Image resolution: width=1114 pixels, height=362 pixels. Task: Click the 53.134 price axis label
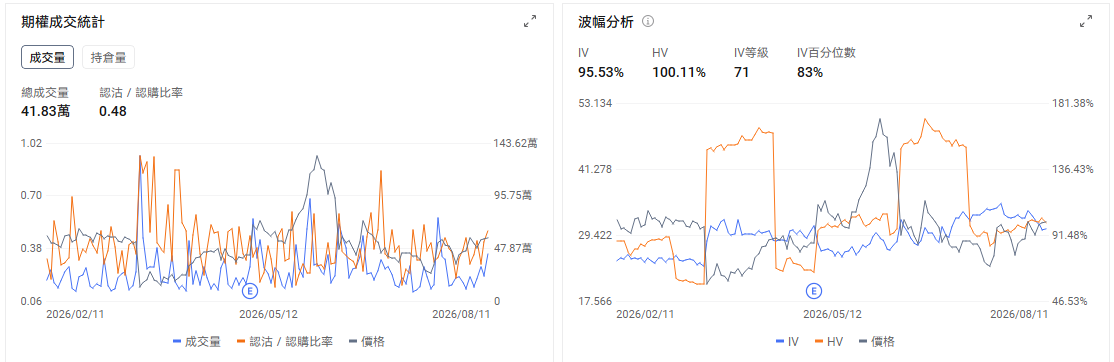tap(595, 104)
